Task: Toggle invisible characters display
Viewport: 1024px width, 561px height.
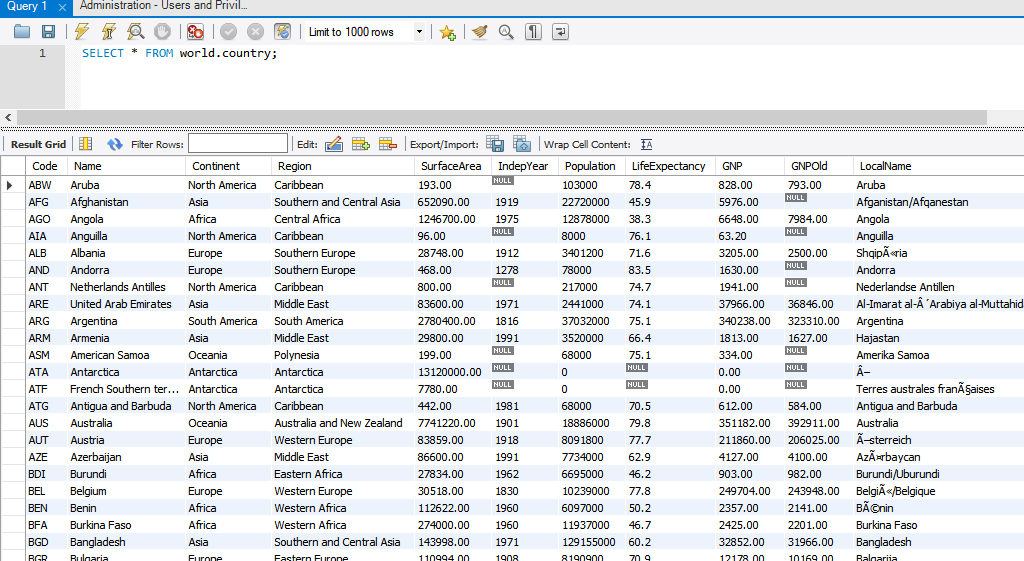Action: [534, 32]
